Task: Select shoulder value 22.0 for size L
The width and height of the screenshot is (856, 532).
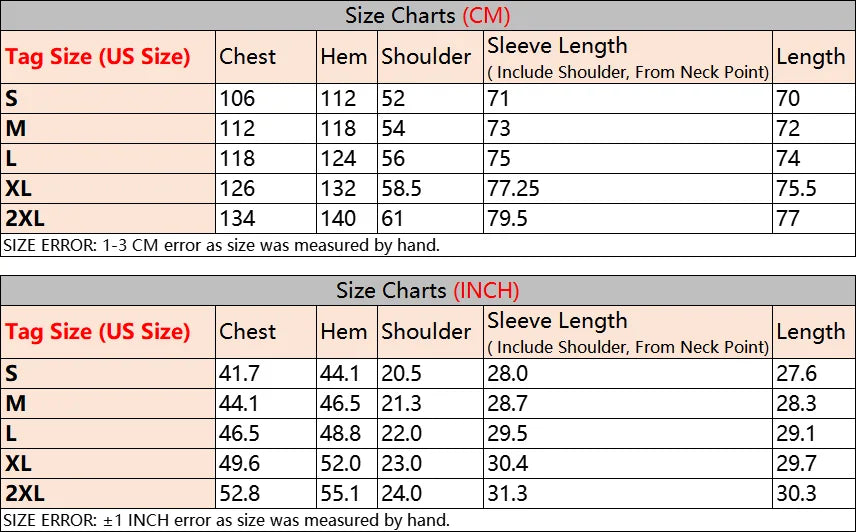Action: point(401,434)
